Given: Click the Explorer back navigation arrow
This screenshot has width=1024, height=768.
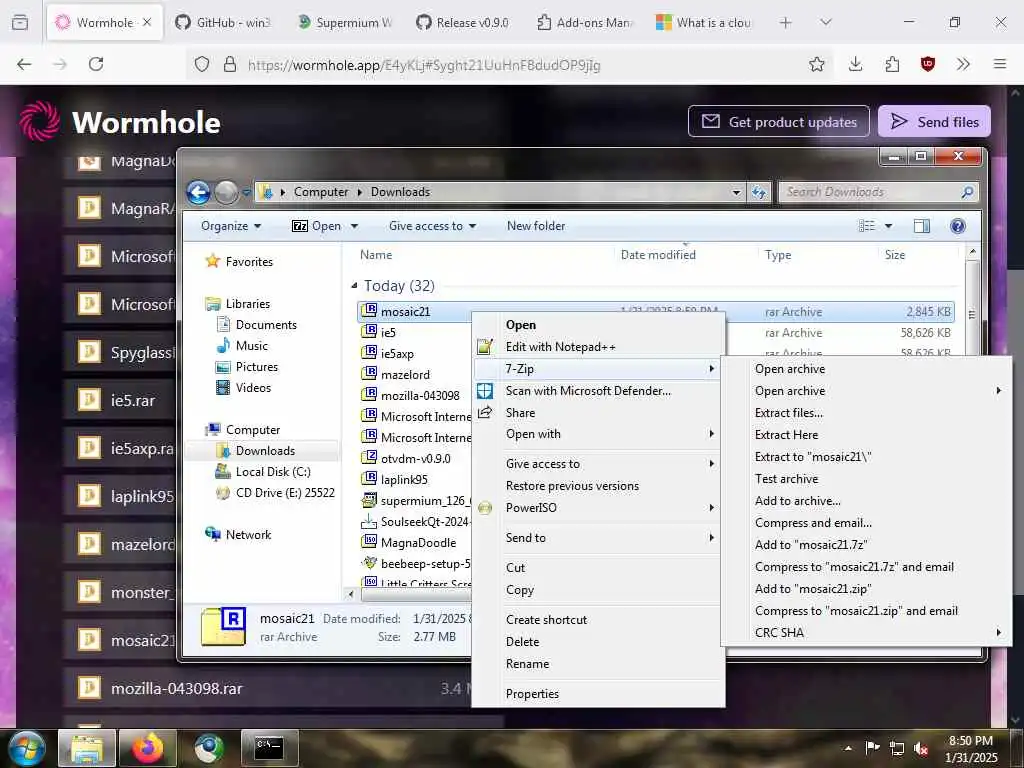Looking at the screenshot, I should (x=199, y=192).
